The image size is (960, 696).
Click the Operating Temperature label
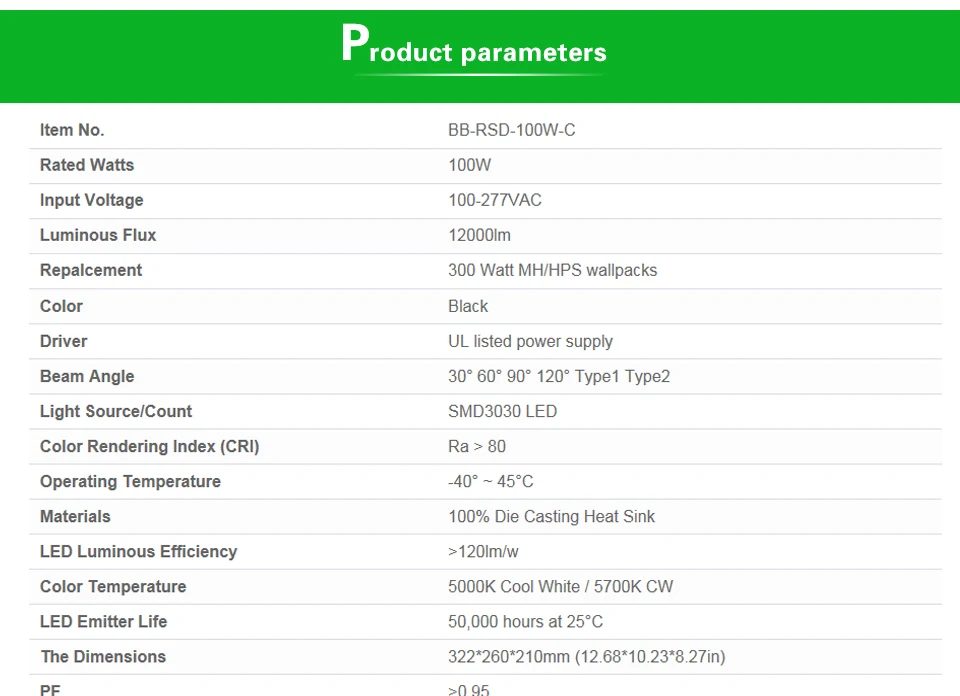pyautogui.click(x=130, y=482)
